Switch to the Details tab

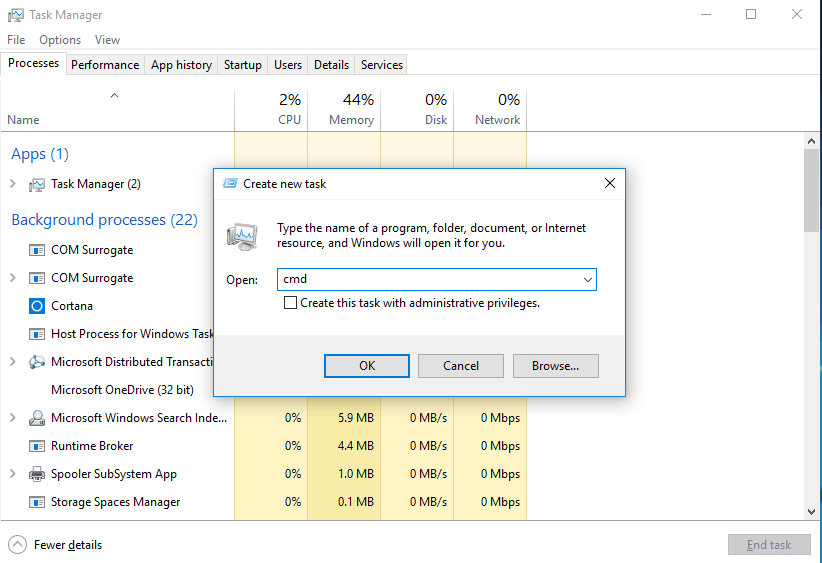[331, 64]
